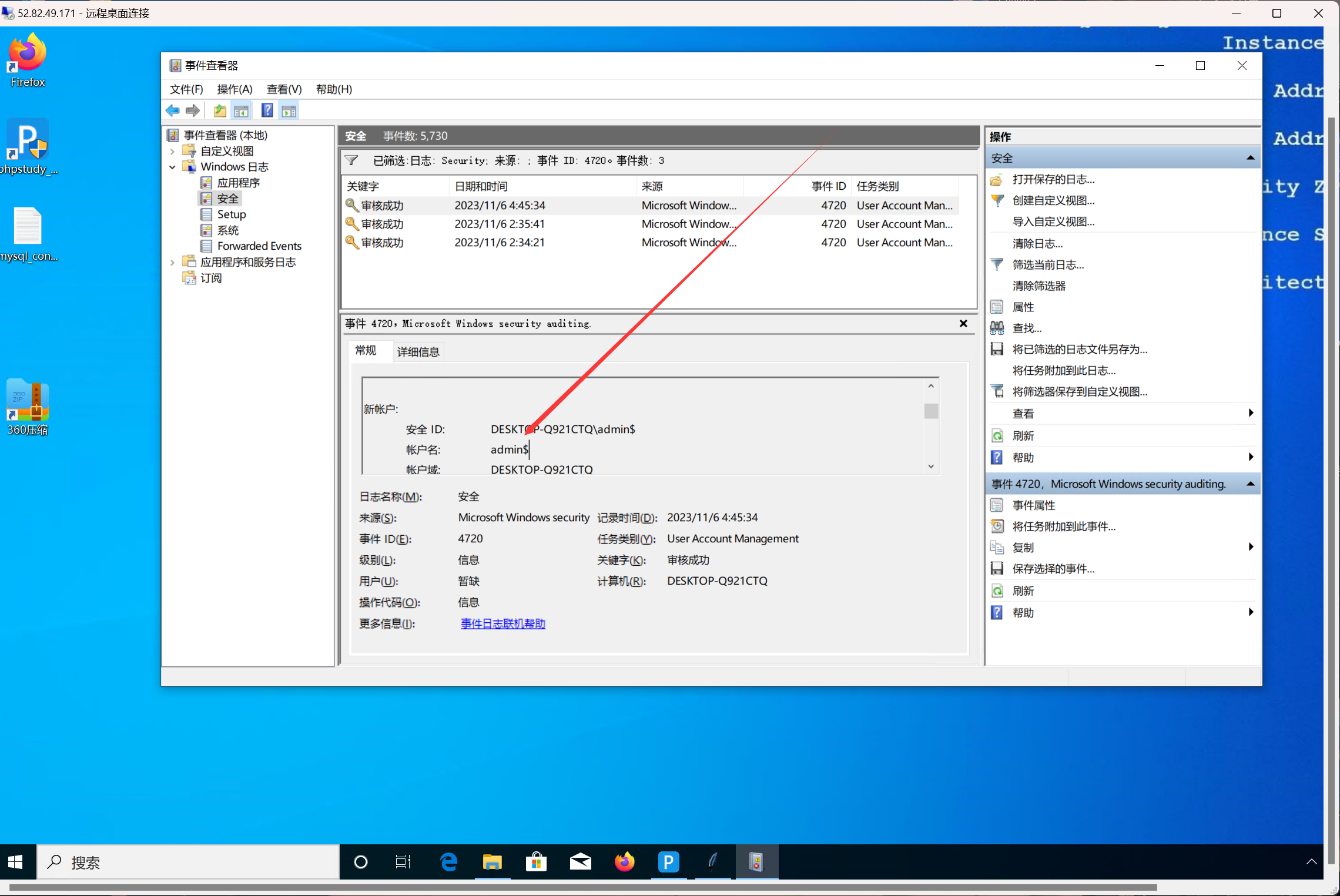Click Save Selected Events (保存选择的事件) action
This screenshot has height=896, width=1340.
click(x=1053, y=569)
